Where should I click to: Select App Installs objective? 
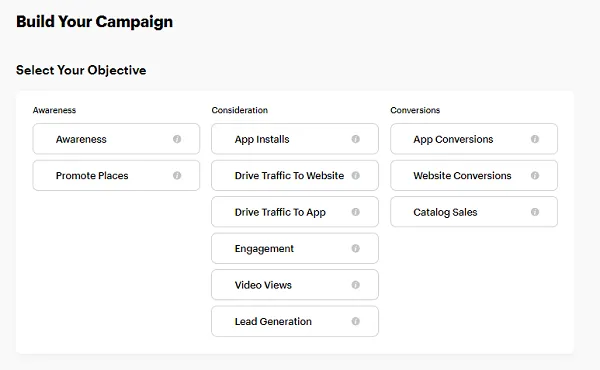pos(295,139)
